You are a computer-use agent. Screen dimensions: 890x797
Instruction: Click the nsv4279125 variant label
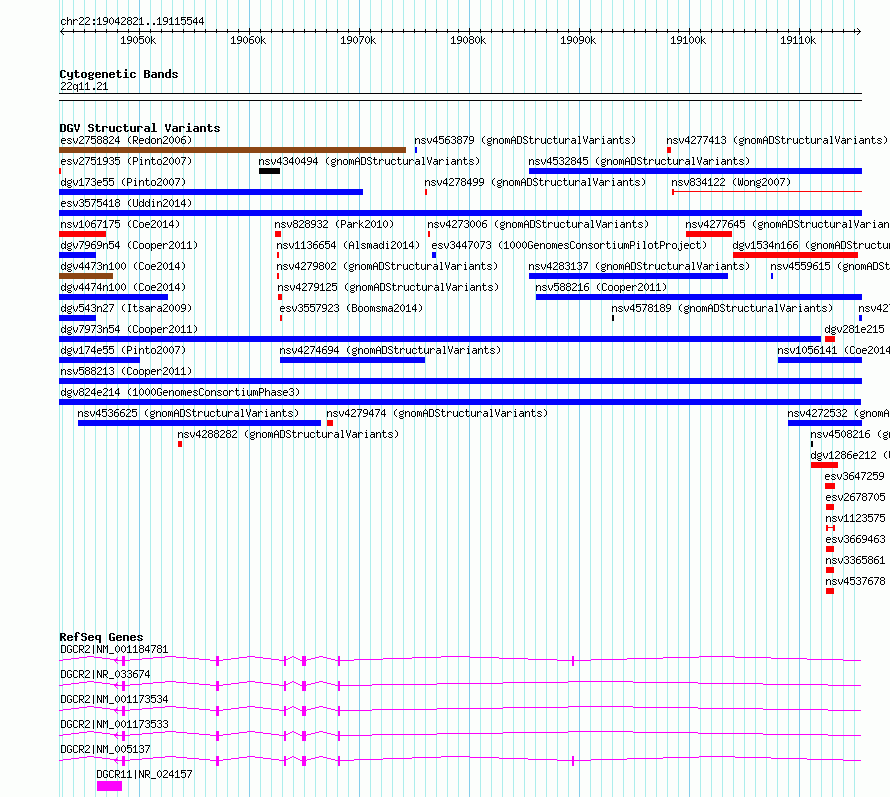388,287
